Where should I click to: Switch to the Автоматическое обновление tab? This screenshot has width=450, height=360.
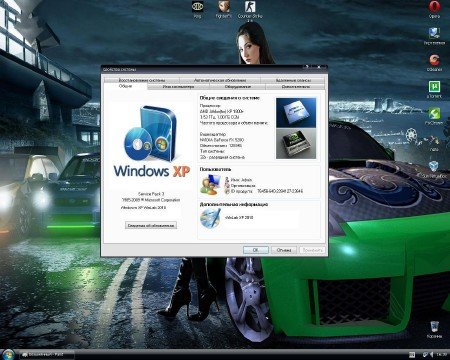click(220, 80)
